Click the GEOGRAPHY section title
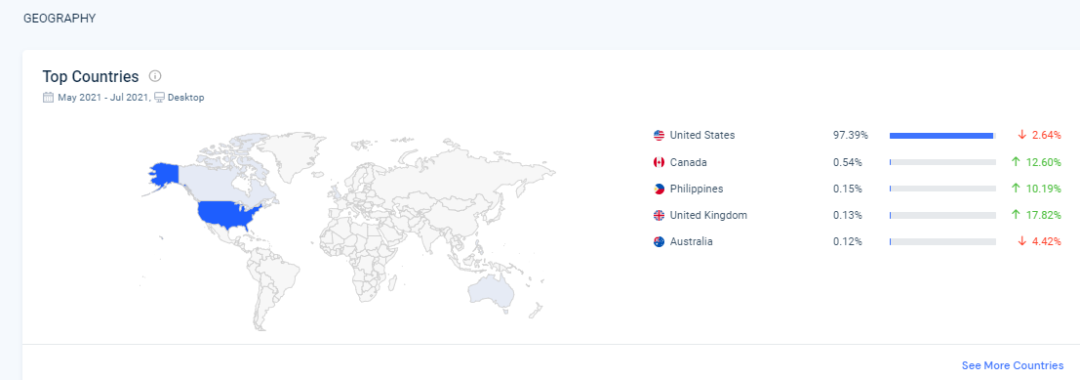Screen dimensions: 1080x380 pyautogui.click(x=59, y=19)
